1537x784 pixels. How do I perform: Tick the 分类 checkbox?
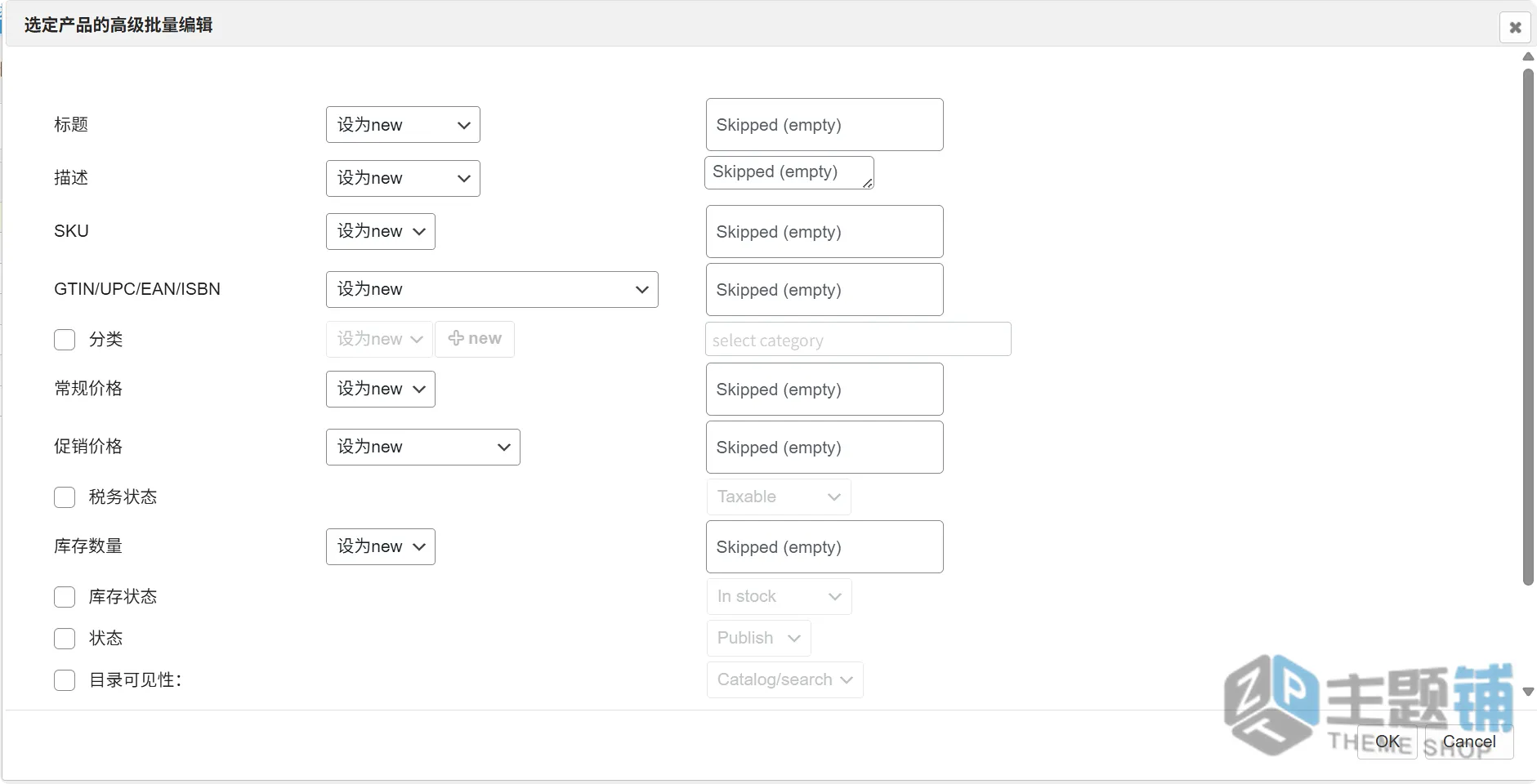[x=65, y=340]
